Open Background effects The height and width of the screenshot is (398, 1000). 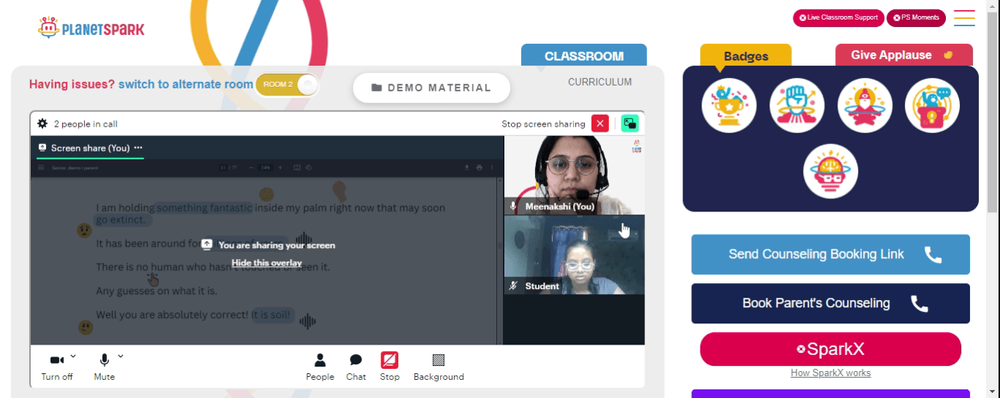coord(439,367)
